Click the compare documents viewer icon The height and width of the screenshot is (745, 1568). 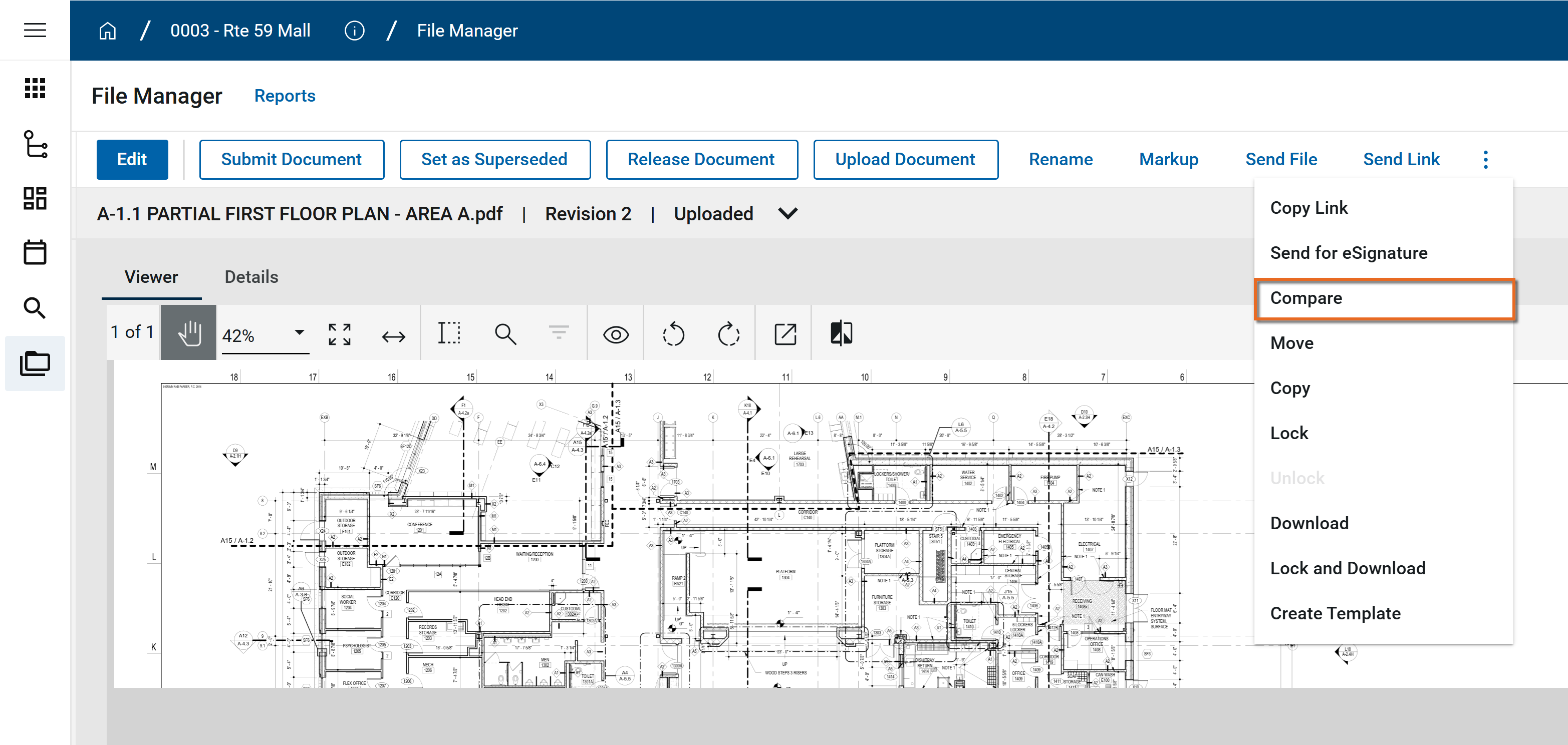coord(841,334)
